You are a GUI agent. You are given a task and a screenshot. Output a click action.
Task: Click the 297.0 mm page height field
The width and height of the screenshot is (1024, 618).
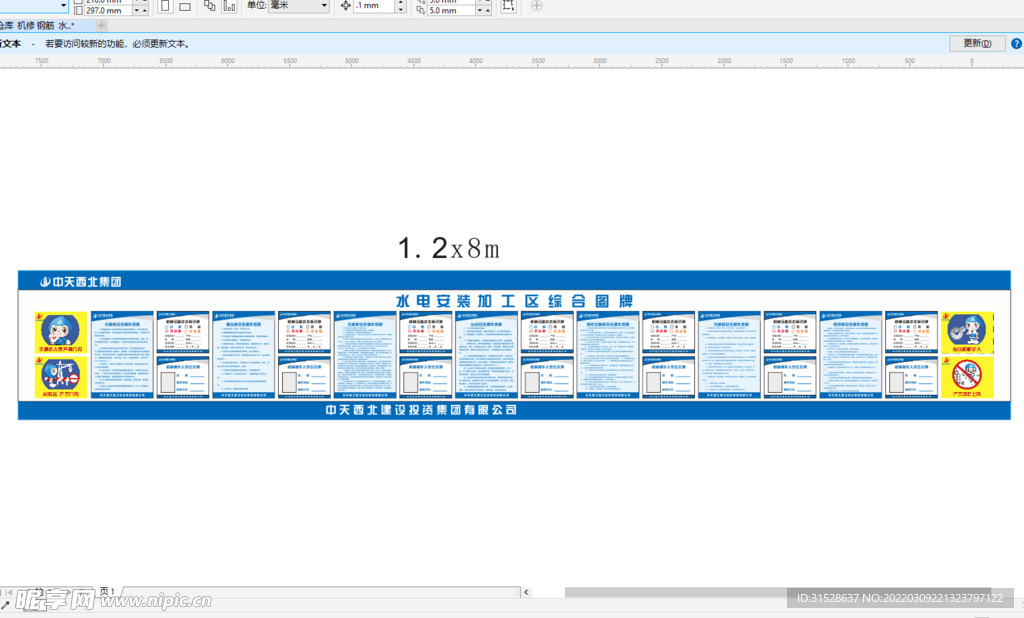tap(105, 11)
